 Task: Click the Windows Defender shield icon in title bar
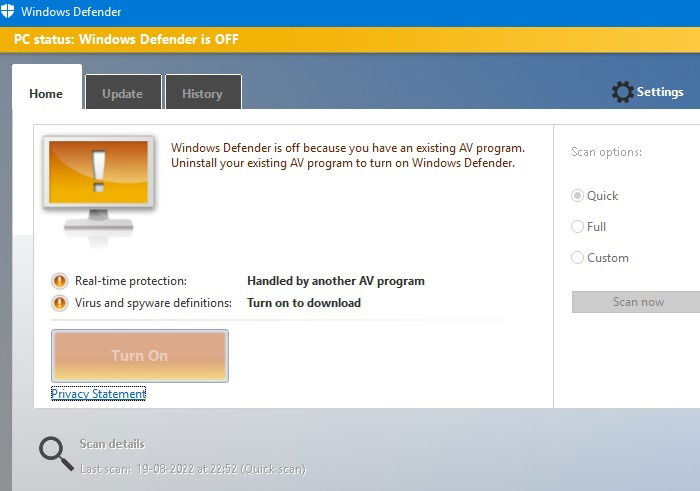pos(7,11)
